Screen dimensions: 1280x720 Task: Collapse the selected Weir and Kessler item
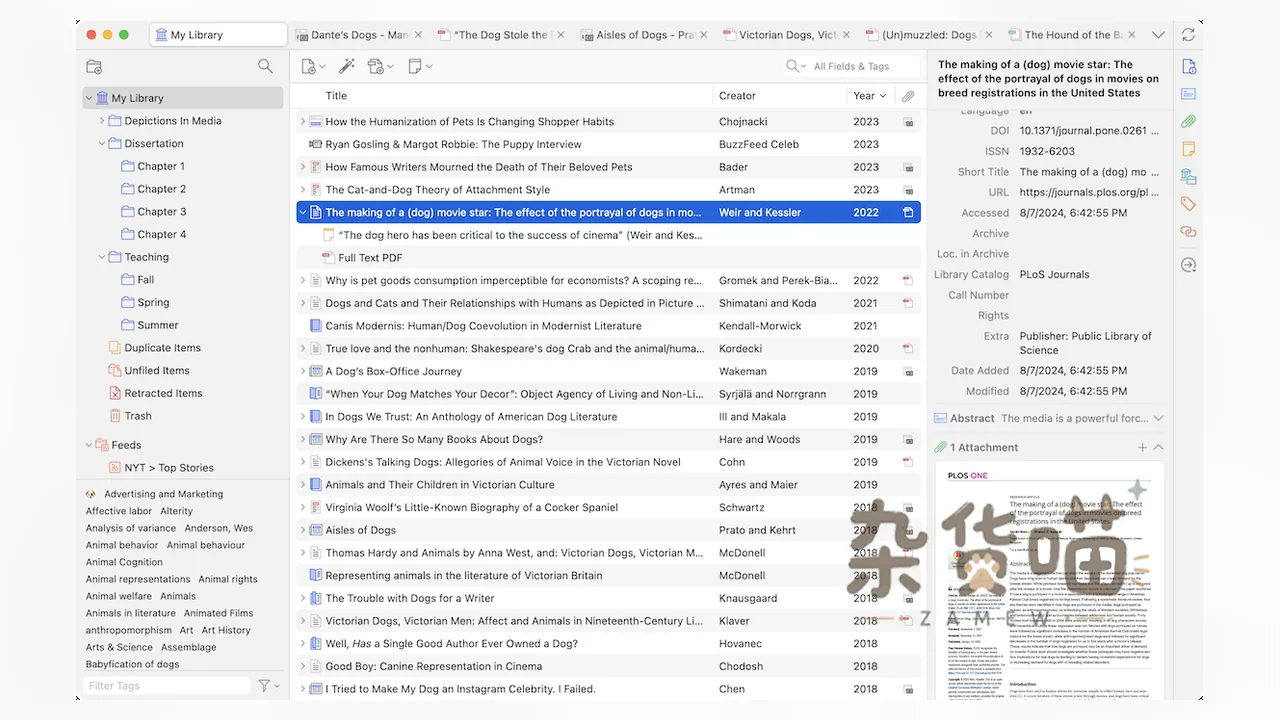[303, 212]
